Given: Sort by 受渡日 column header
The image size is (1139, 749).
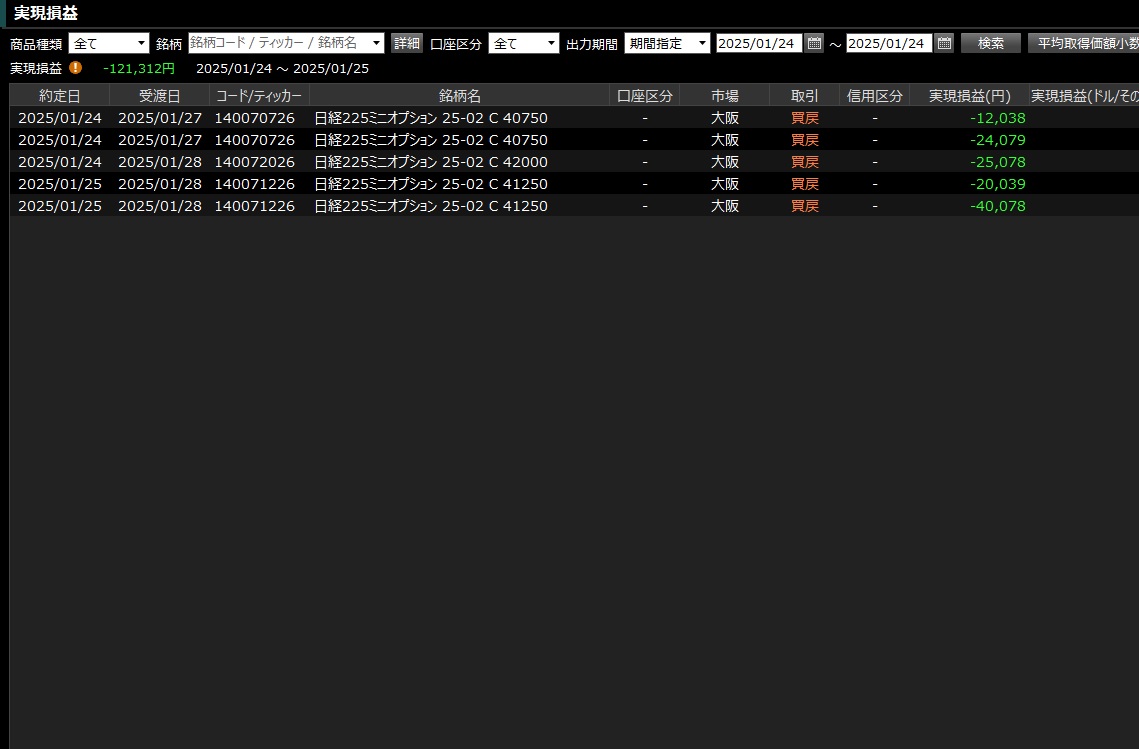Looking at the screenshot, I should pyautogui.click(x=160, y=96).
